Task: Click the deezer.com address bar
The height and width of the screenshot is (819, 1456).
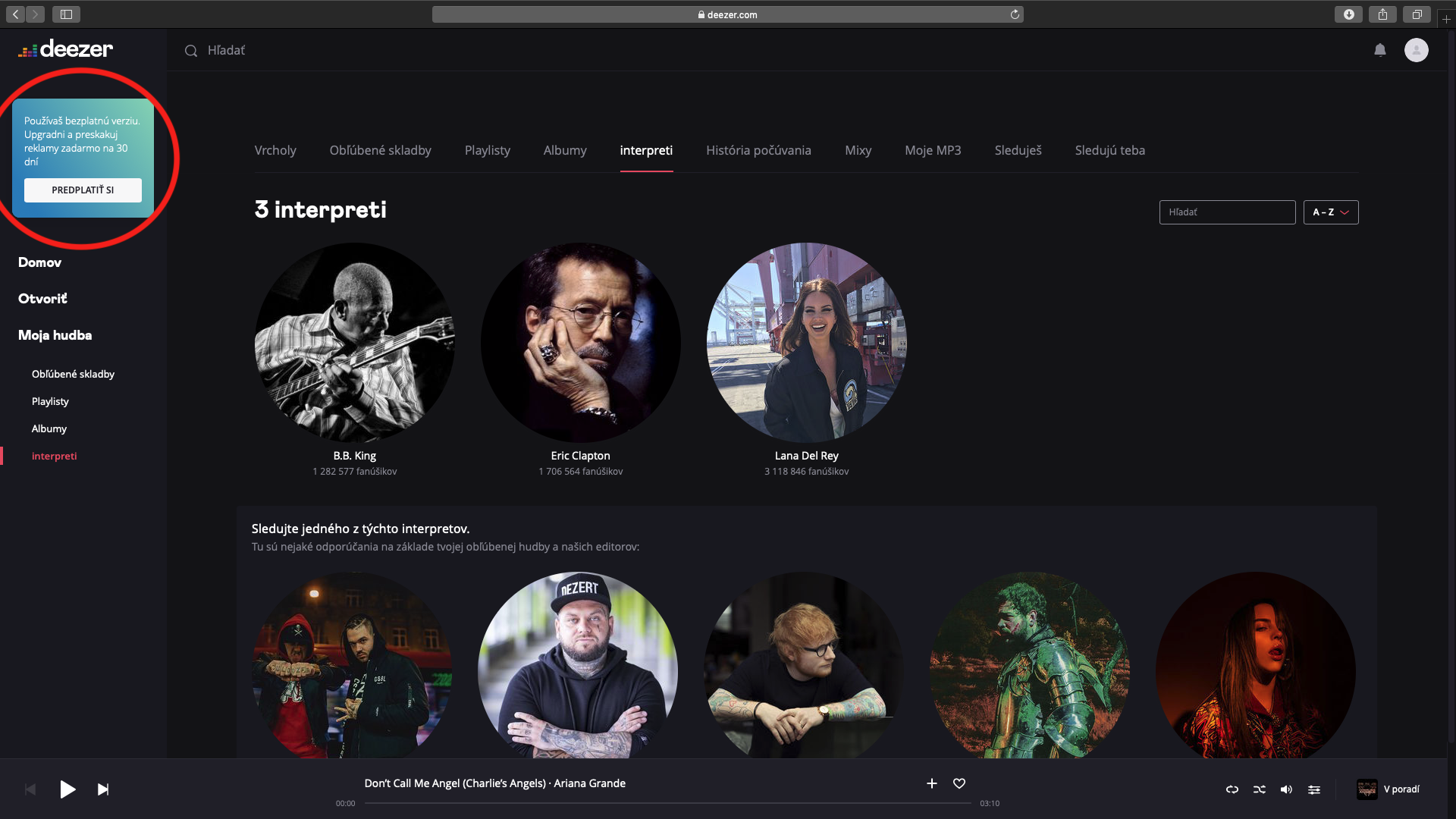Action: coord(727,14)
